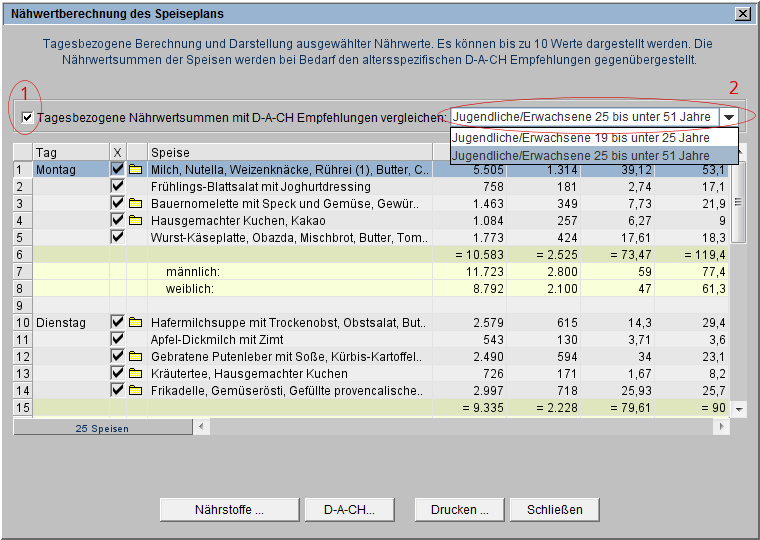Click folder icon next to Milch, Nutella row

click(x=135, y=170)
